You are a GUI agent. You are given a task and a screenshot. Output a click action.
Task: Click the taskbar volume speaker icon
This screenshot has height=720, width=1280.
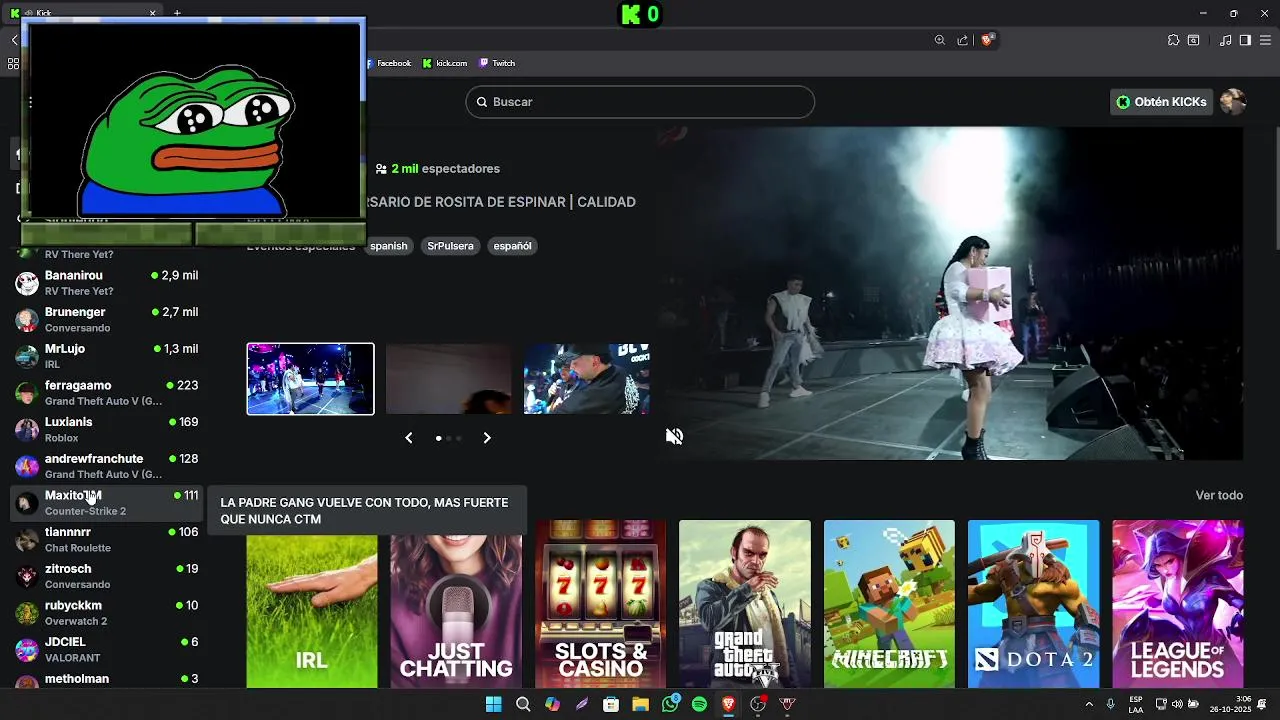(1177, 704)
